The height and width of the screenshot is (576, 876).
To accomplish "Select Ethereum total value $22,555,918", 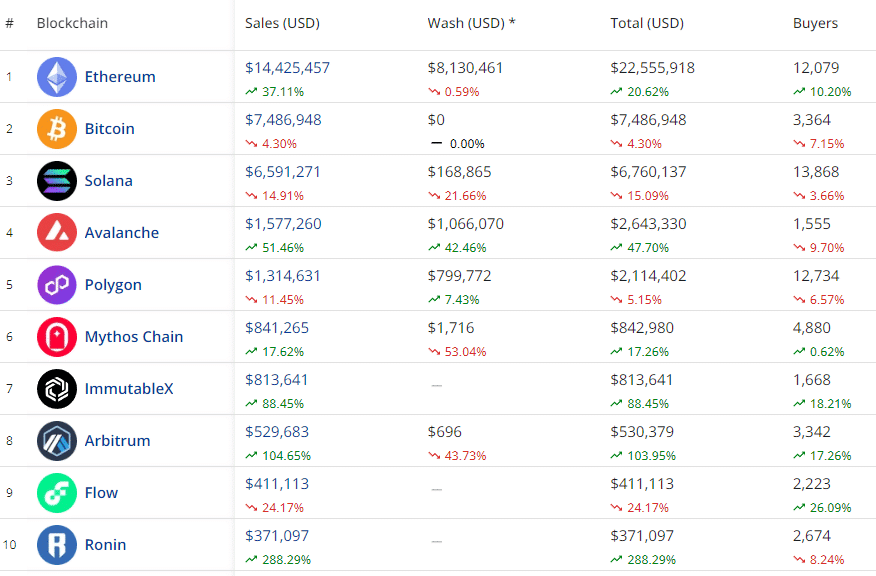I will (653, 68).
